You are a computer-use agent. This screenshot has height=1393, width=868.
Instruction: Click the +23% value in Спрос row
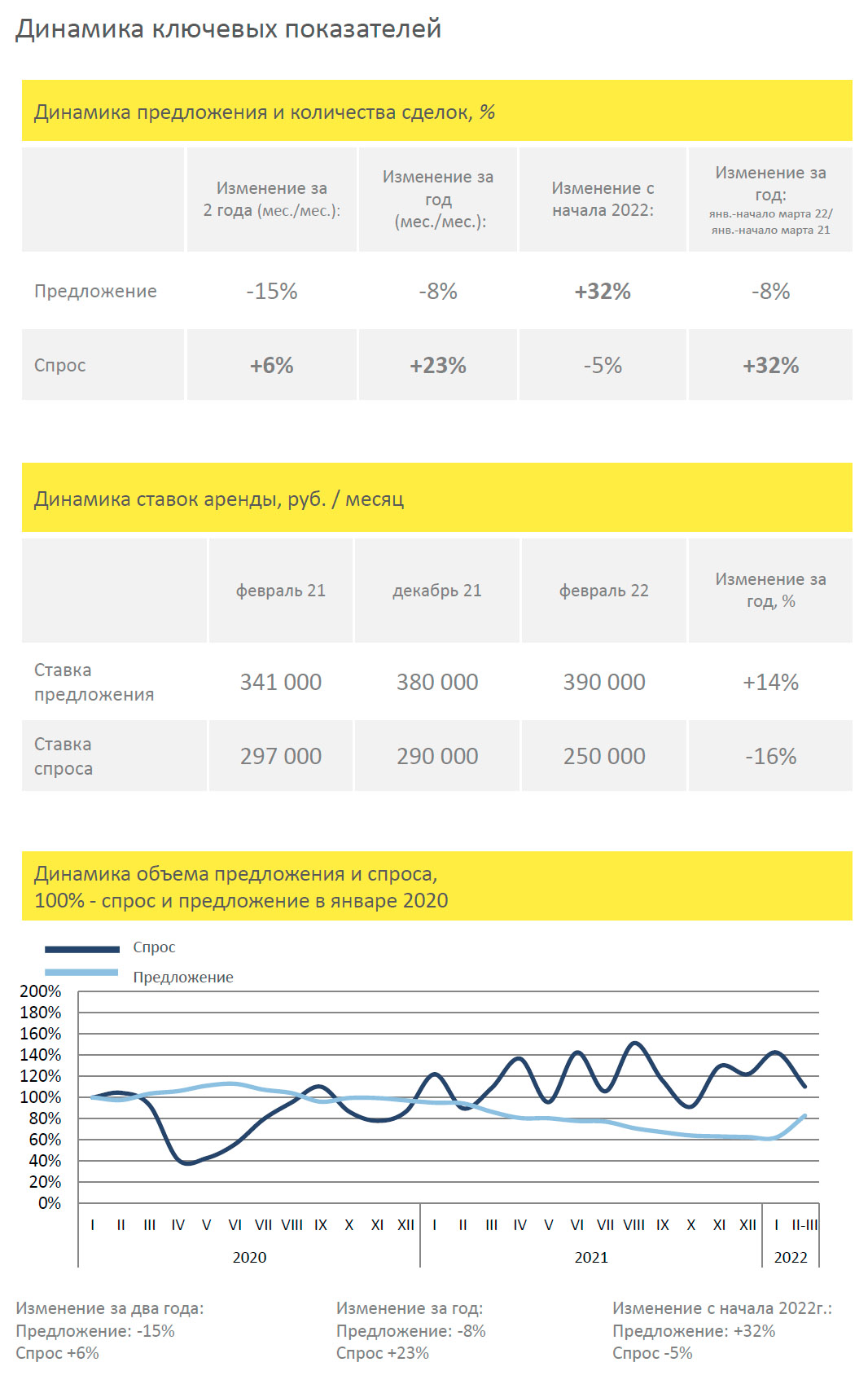pos(437,365)
